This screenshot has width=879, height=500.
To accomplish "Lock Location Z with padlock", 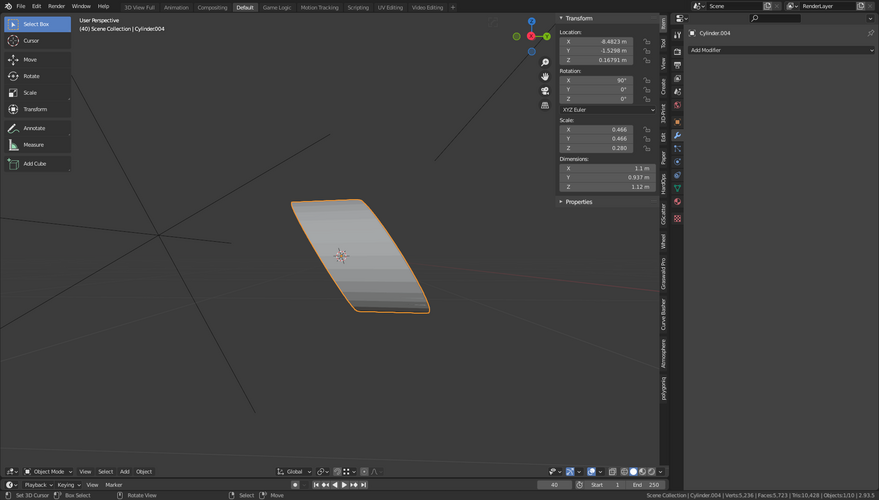I will pos(646,60).
